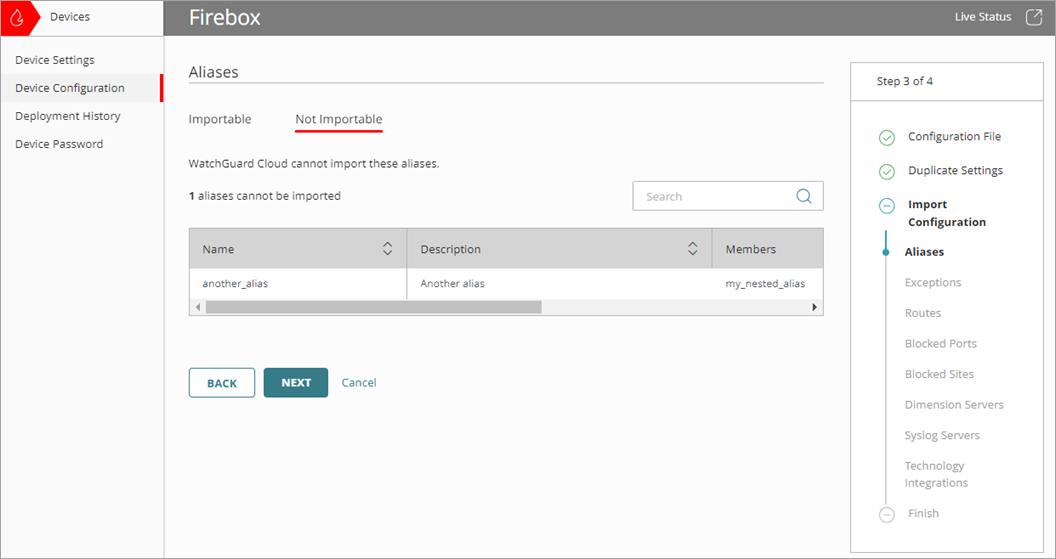Click the Technology Integrations substep
1056x559 pixels.
click(936, 474)
